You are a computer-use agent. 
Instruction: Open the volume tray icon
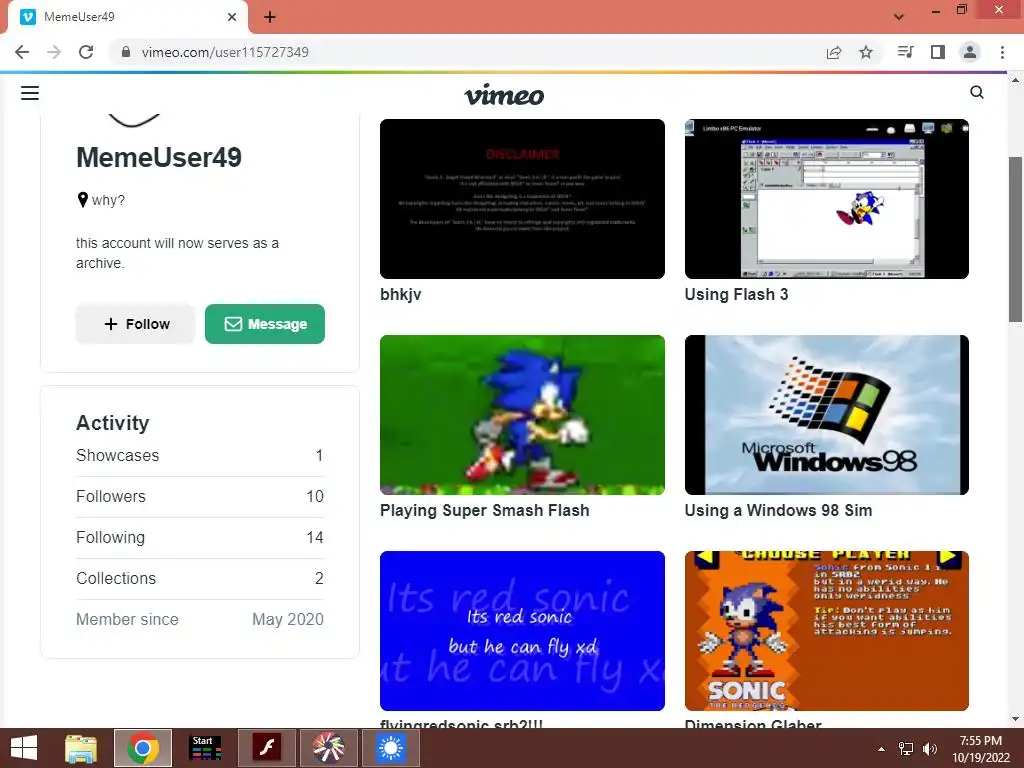(x=930, y=749)
